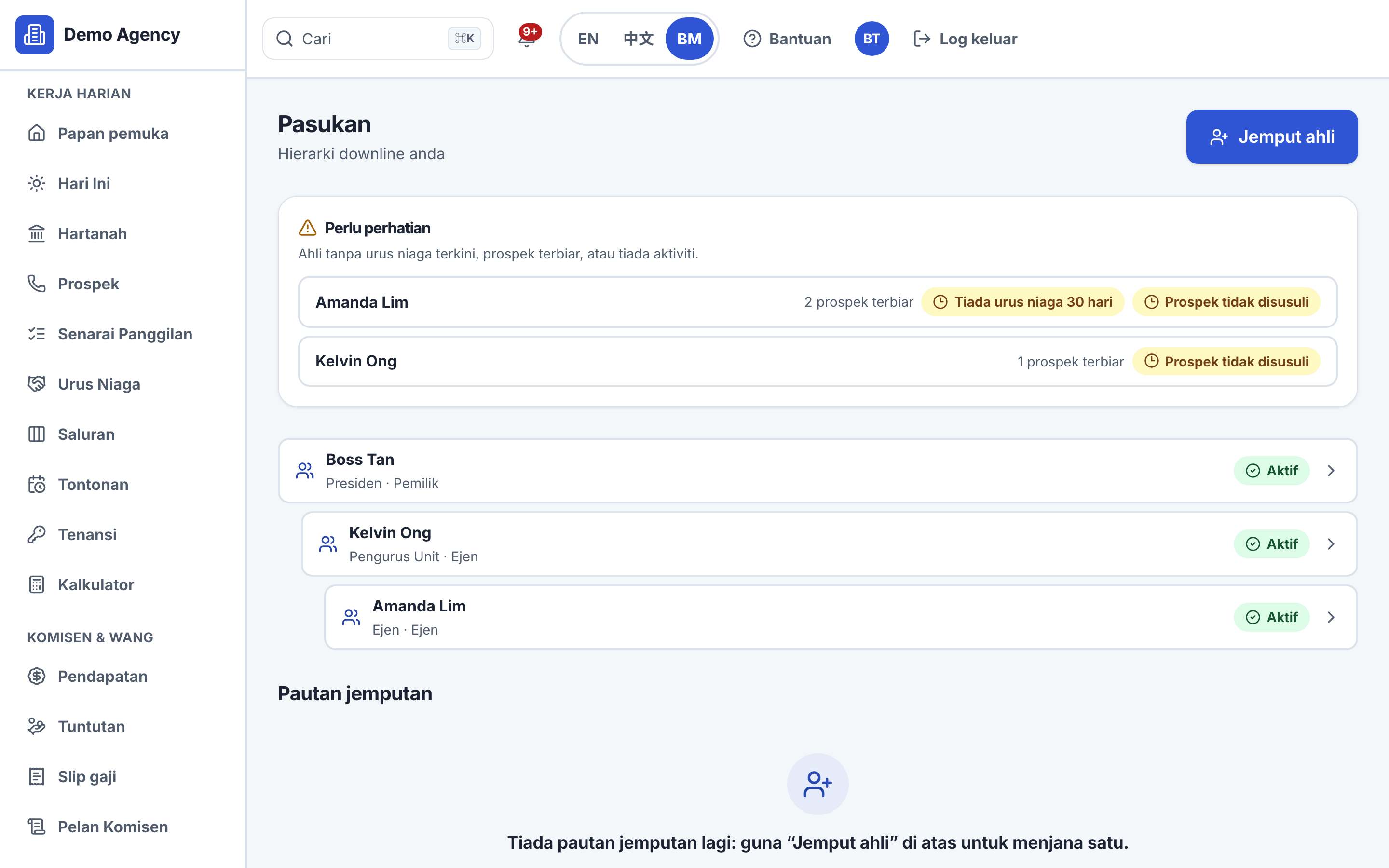The width and height of the screenshot is (1389, 868).
Task: Click the Pelan Komisen scroll icon
Action: (x=37, y=827)
